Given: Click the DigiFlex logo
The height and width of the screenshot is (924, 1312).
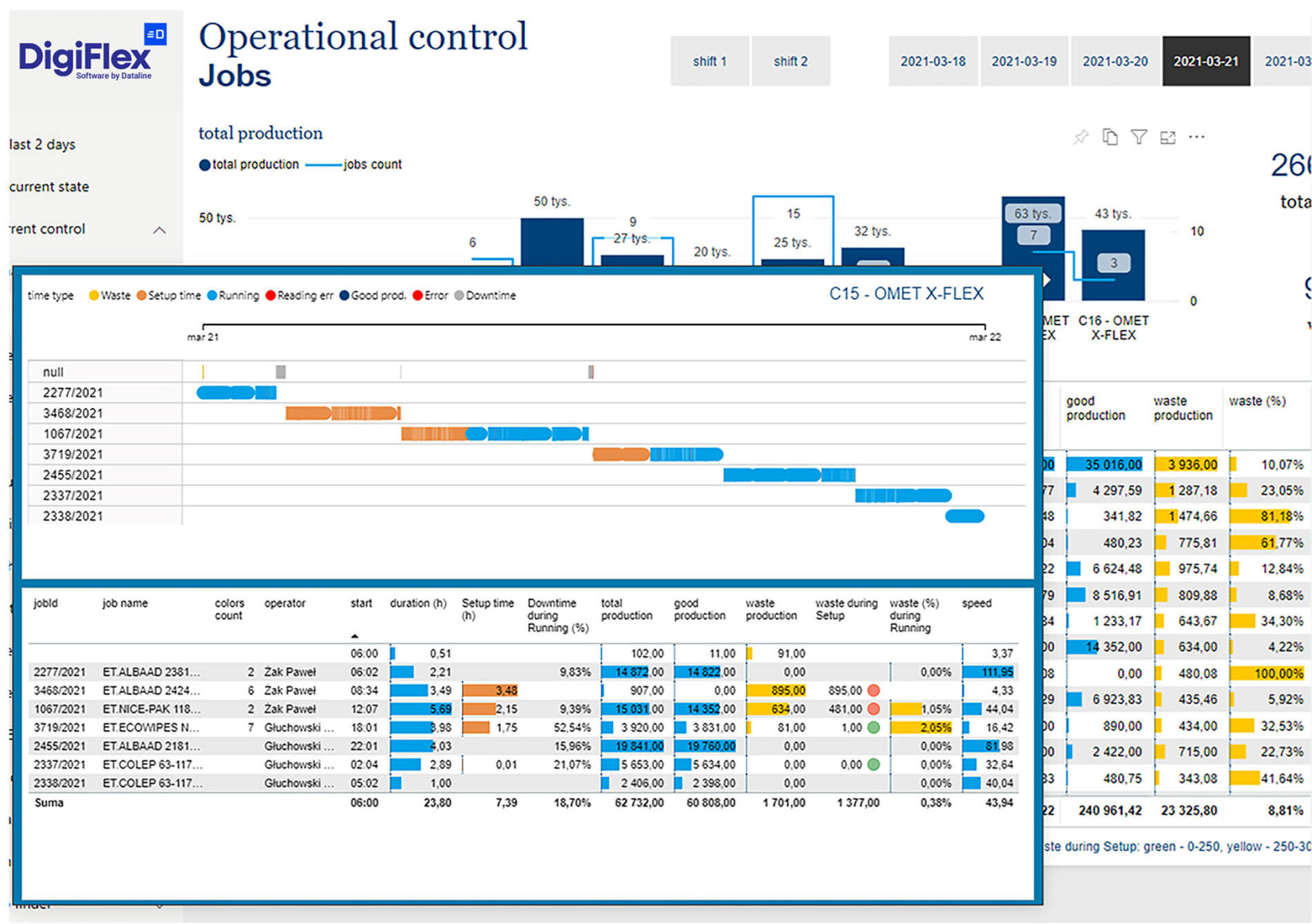Looking at the screenshot, I should [x=92, y=52].
